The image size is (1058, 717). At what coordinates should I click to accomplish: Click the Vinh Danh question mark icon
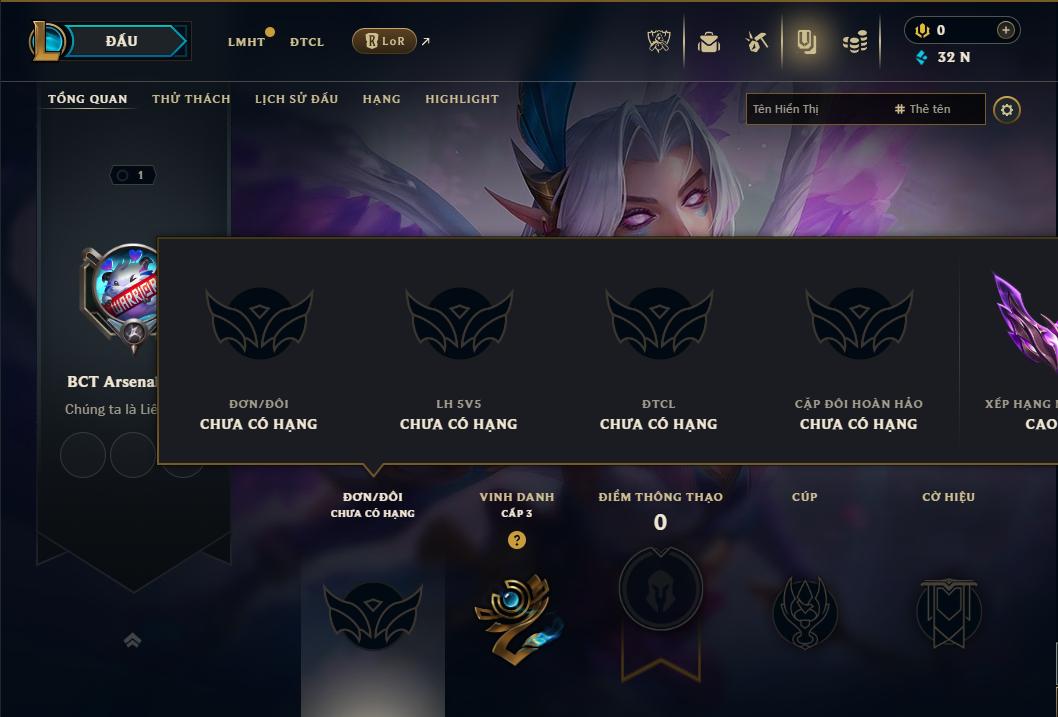(516, 540)
